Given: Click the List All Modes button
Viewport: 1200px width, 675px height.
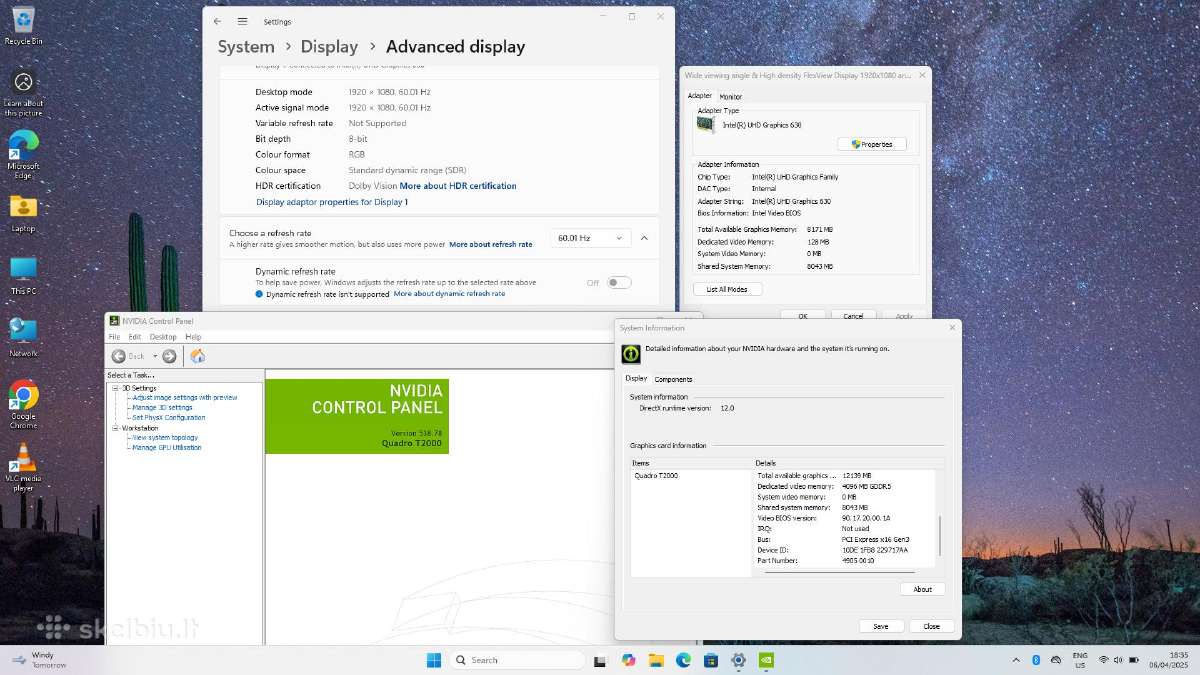Looking at the screenshot, I should 727,289.
